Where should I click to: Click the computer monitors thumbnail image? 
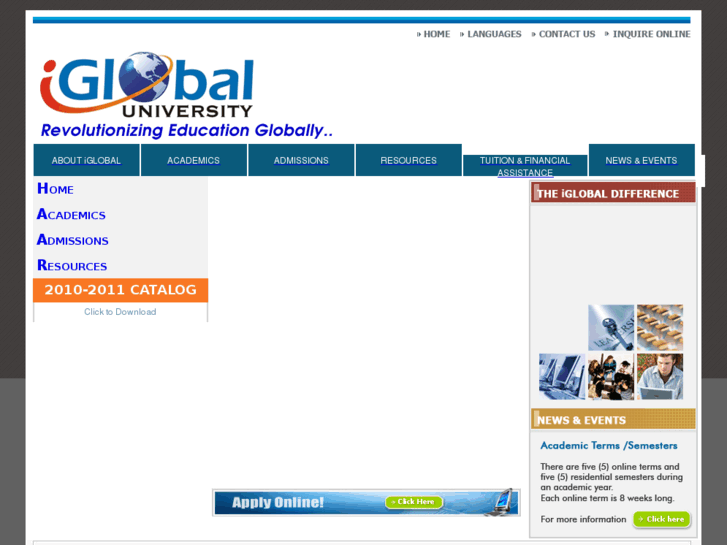562,377
